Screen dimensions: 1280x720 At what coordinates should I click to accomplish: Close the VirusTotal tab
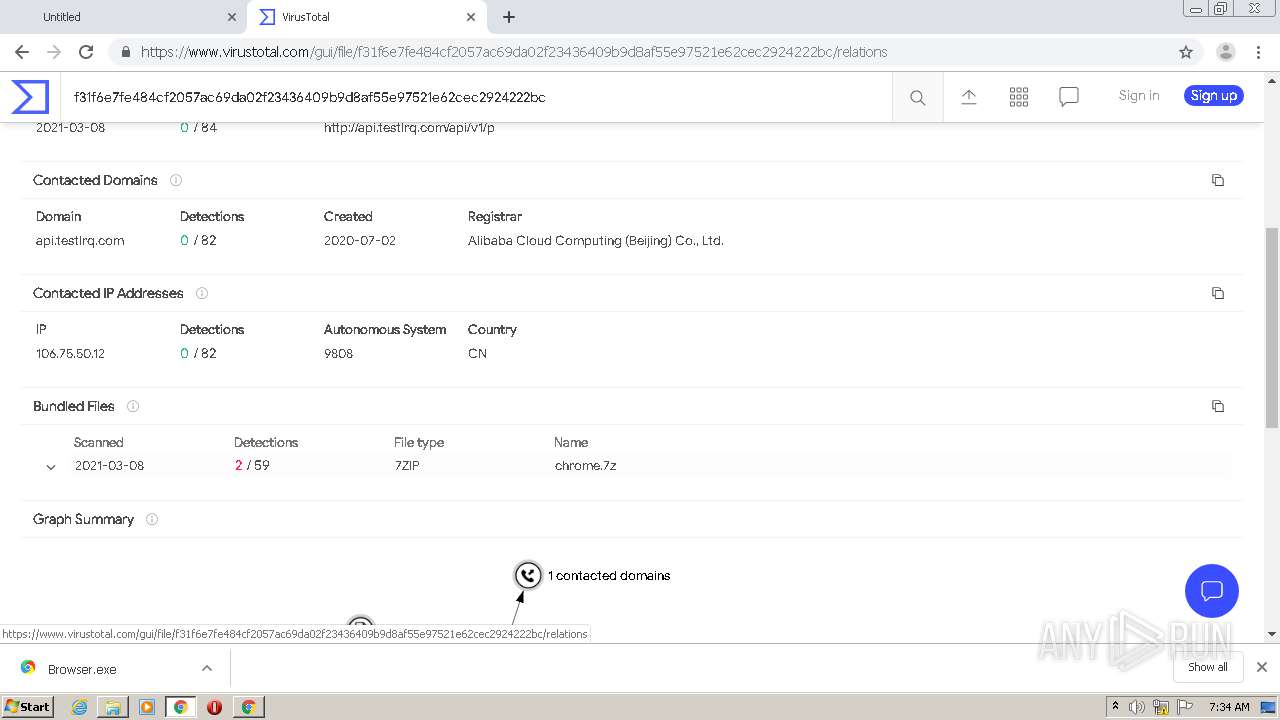point(471,17)
